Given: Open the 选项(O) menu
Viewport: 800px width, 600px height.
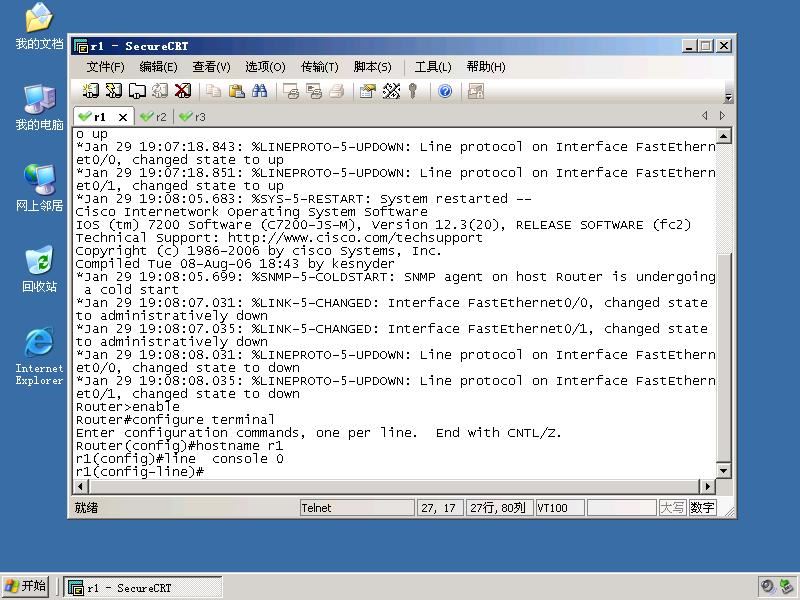Looking at the screenshot, I should point(265,67).
